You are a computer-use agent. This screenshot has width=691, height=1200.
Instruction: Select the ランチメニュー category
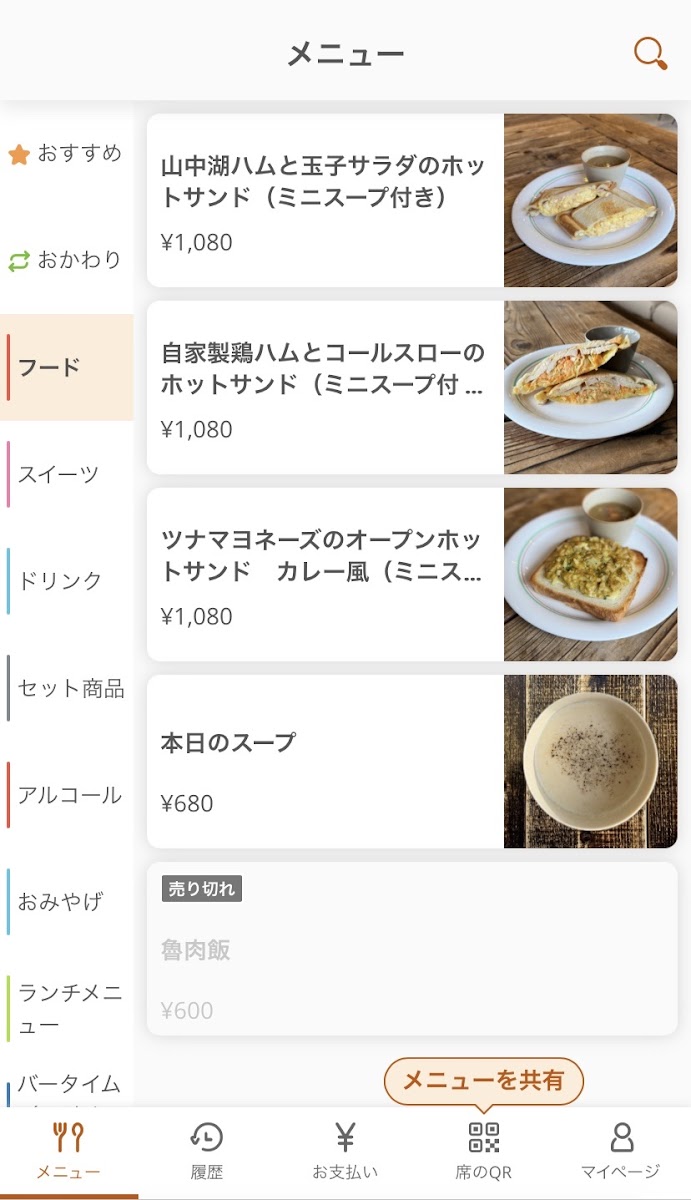click(68, 1008)
